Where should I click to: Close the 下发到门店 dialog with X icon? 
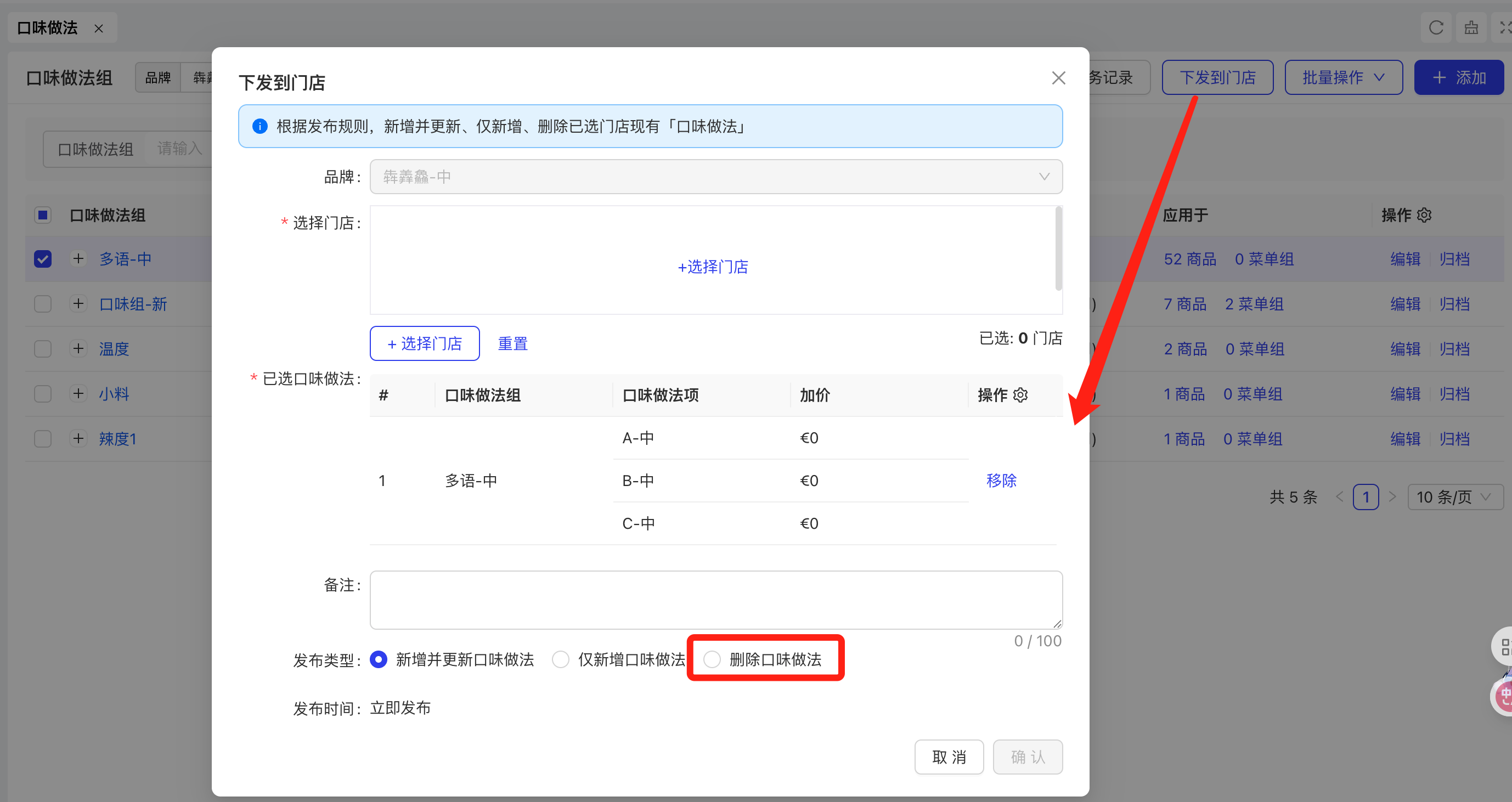point(1058,78)
